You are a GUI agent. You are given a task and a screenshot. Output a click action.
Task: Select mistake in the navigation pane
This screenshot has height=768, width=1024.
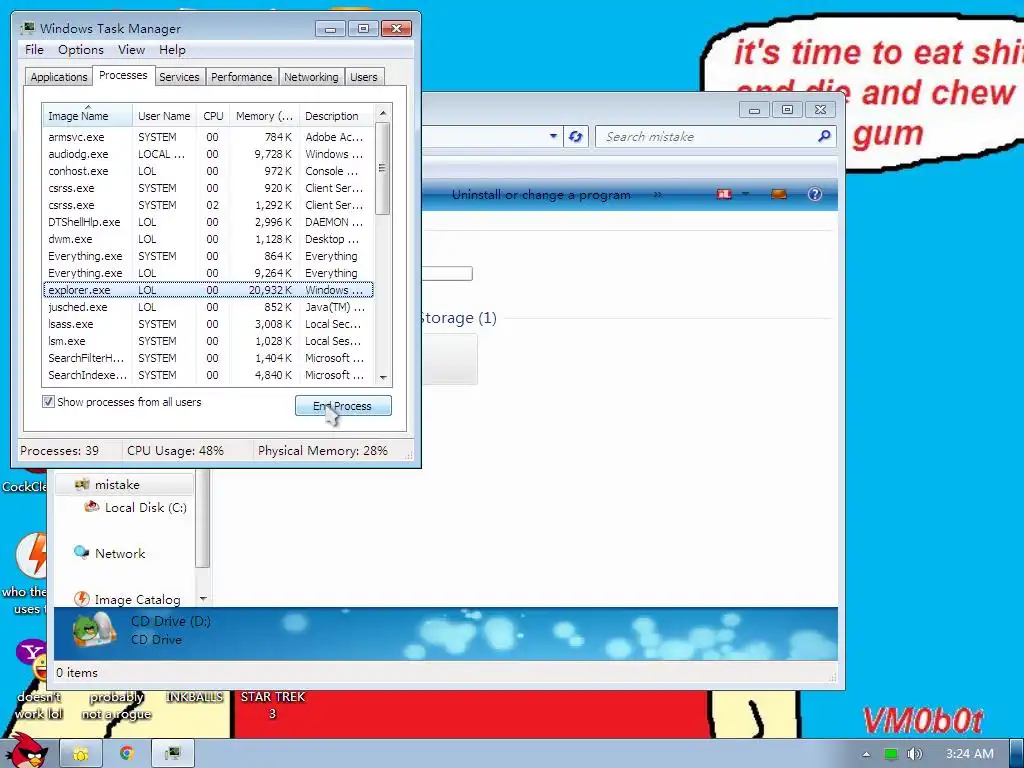coord(117,485)
